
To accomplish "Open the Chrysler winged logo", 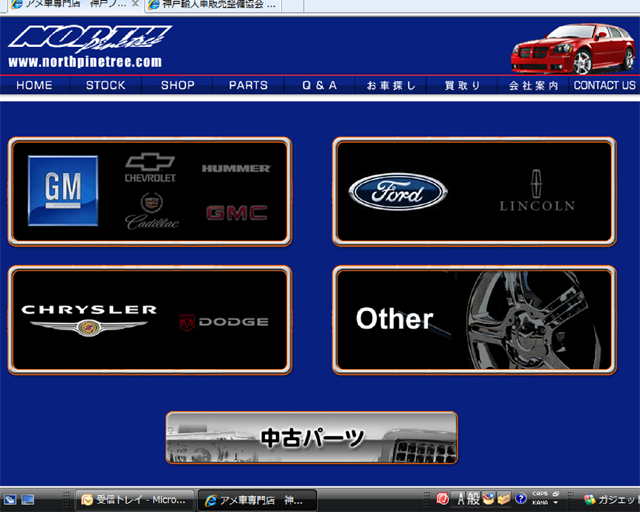I will pyautogui.click(x=89, y=321).
